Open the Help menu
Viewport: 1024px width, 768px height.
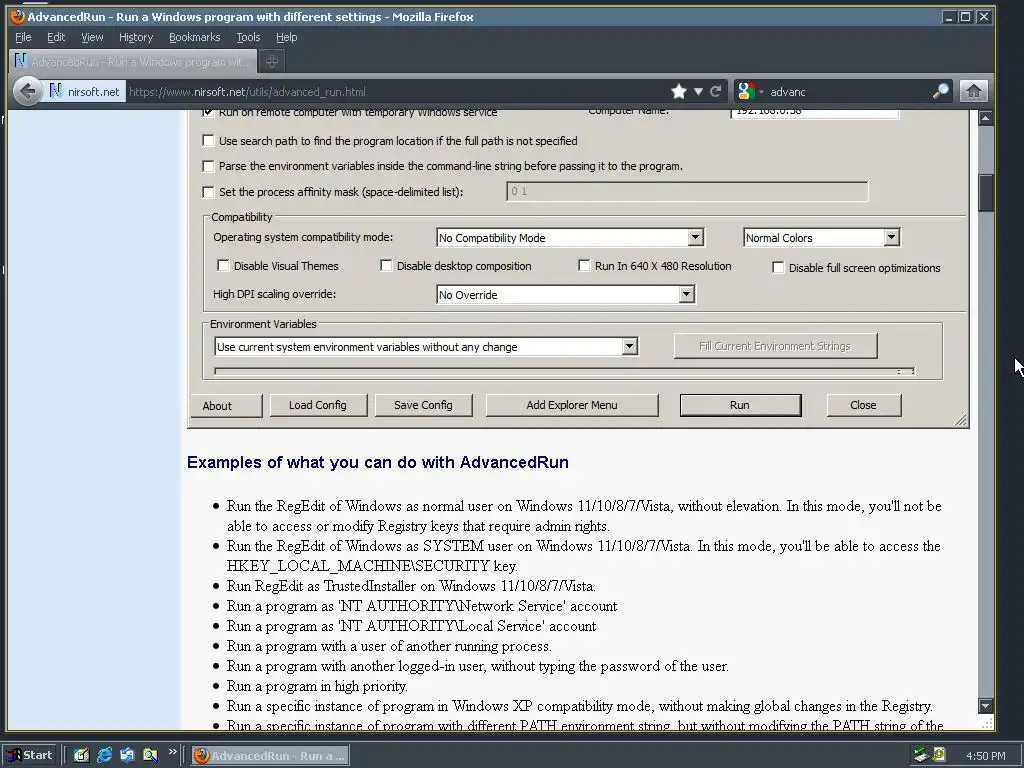[x=286, y=37]
